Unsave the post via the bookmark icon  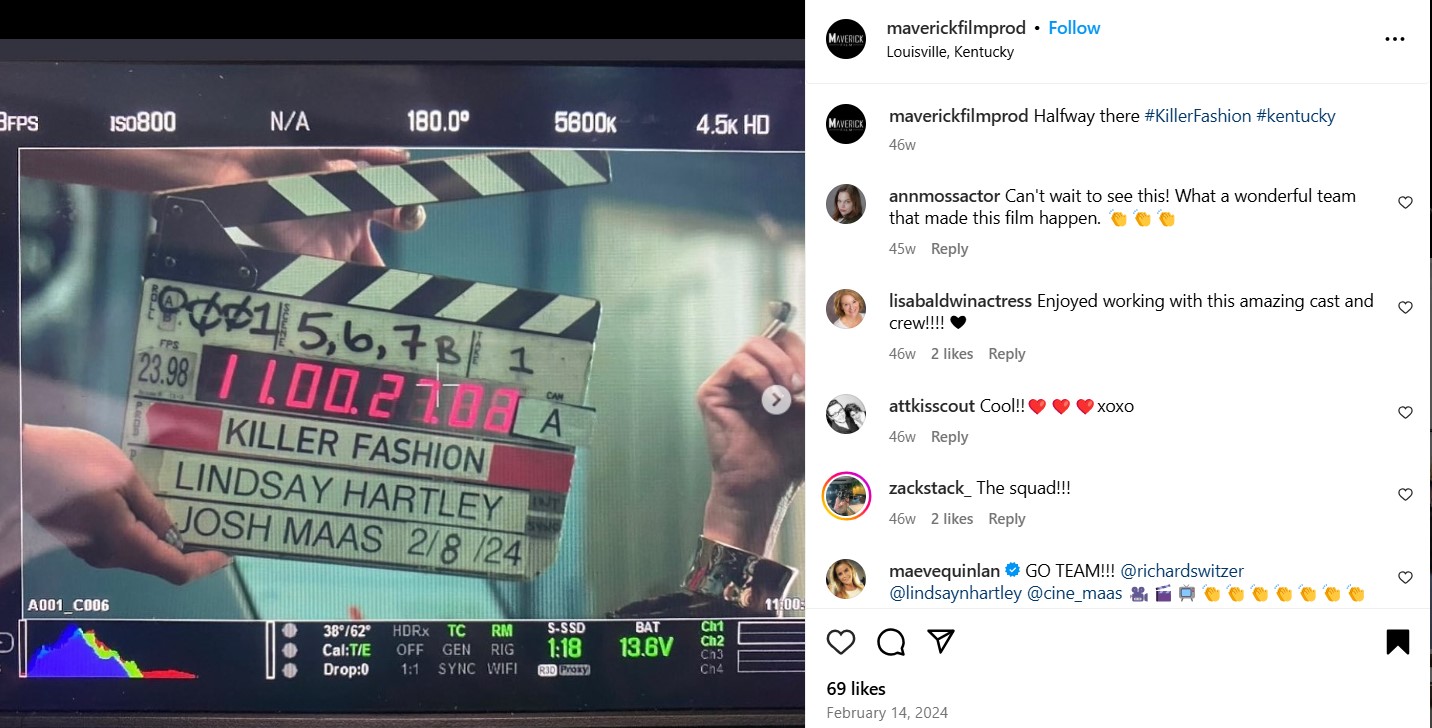pos(1396,641)
